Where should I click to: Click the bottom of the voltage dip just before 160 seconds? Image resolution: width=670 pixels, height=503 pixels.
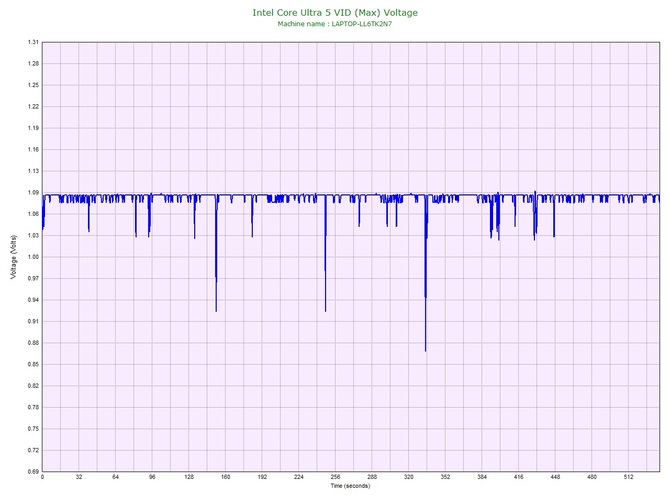(x=216, y=310)
